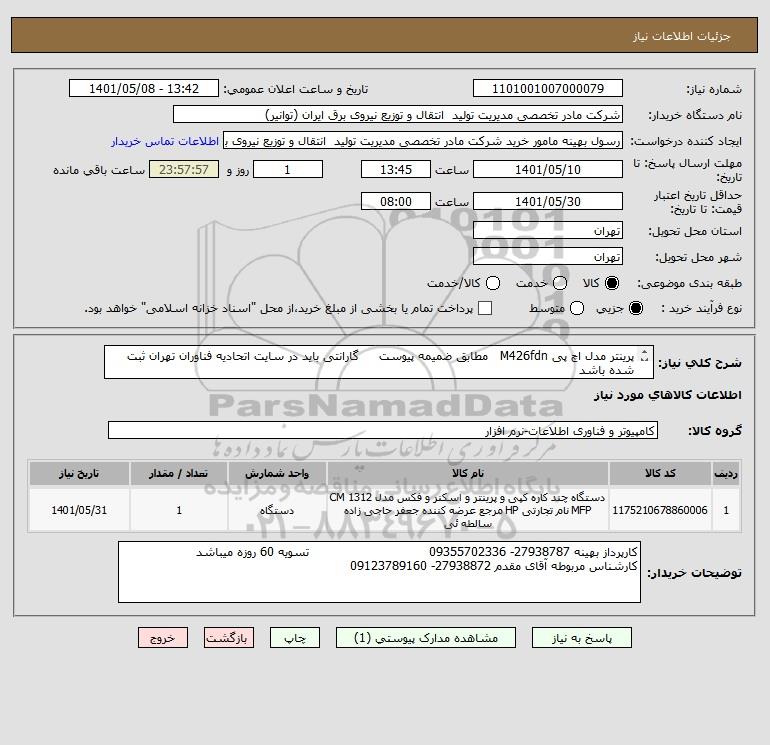This screenshot has width=770, height=745.
Task: Use the description box scroll arrows
Action: (645, 356)
